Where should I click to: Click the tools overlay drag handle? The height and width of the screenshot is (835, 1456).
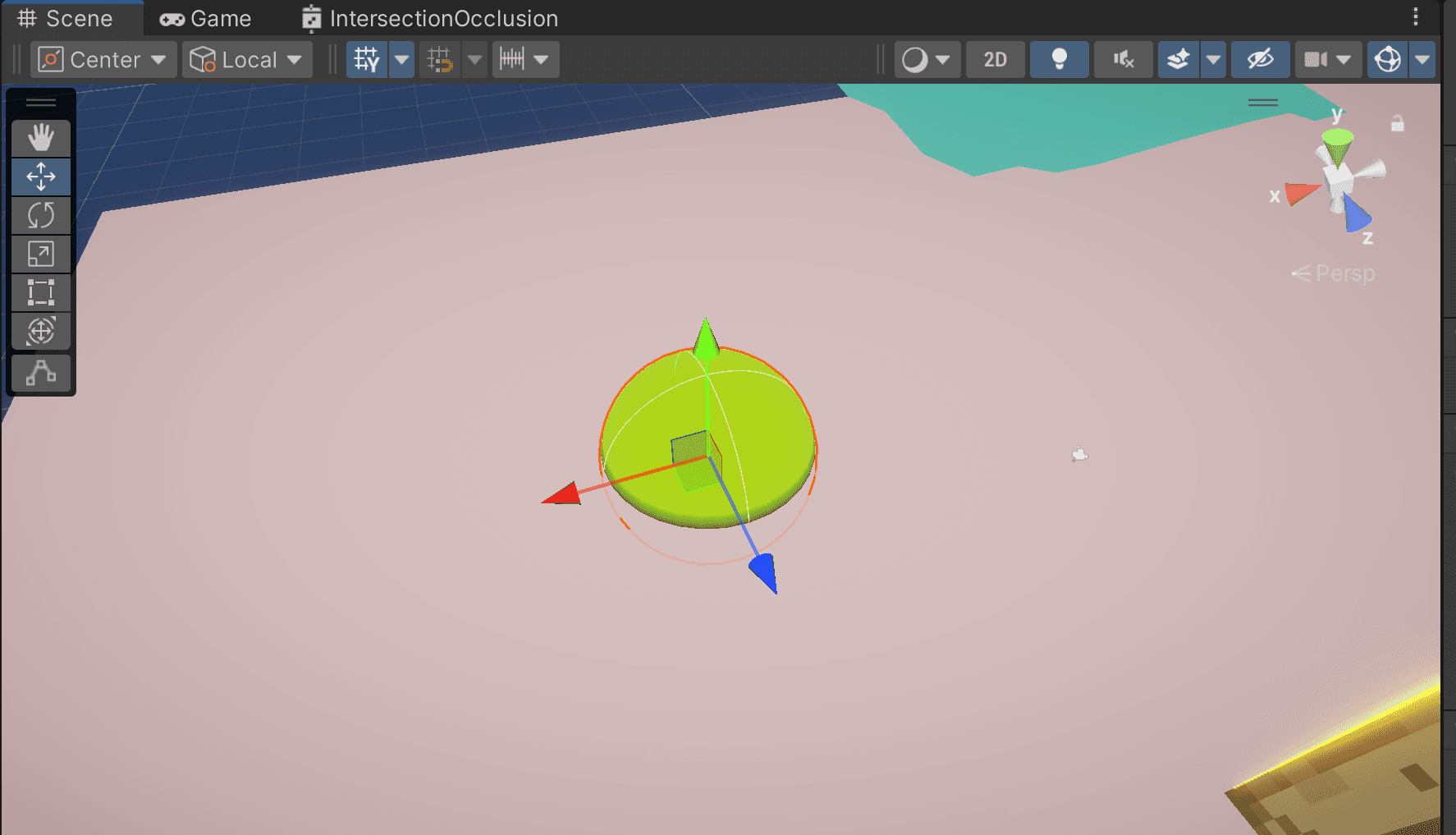click(41, 103)
